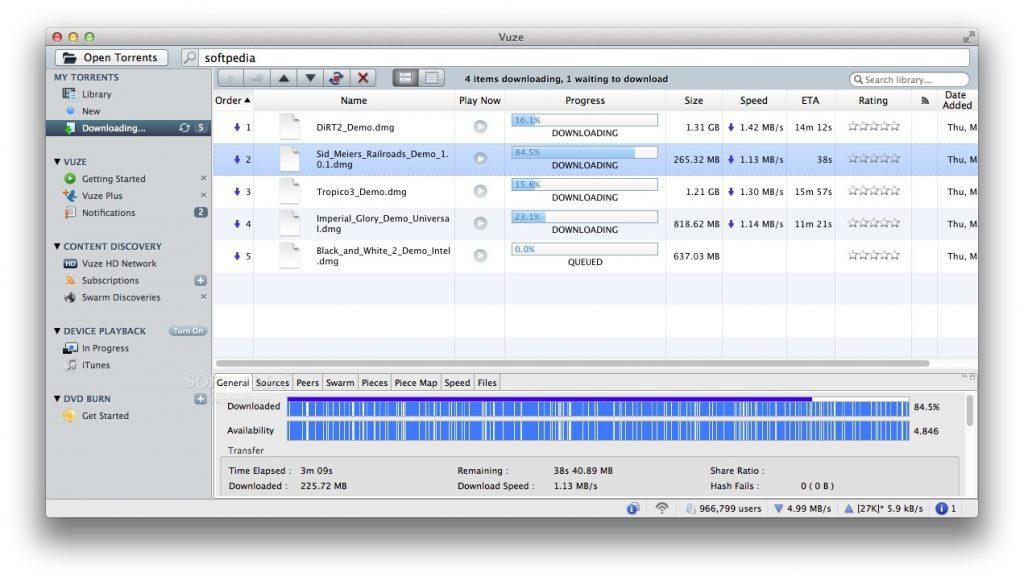This screenshot has width=1024, height=581.
Task: Click the torrent list horizontal scrollbar
Action: click(572, 363)
